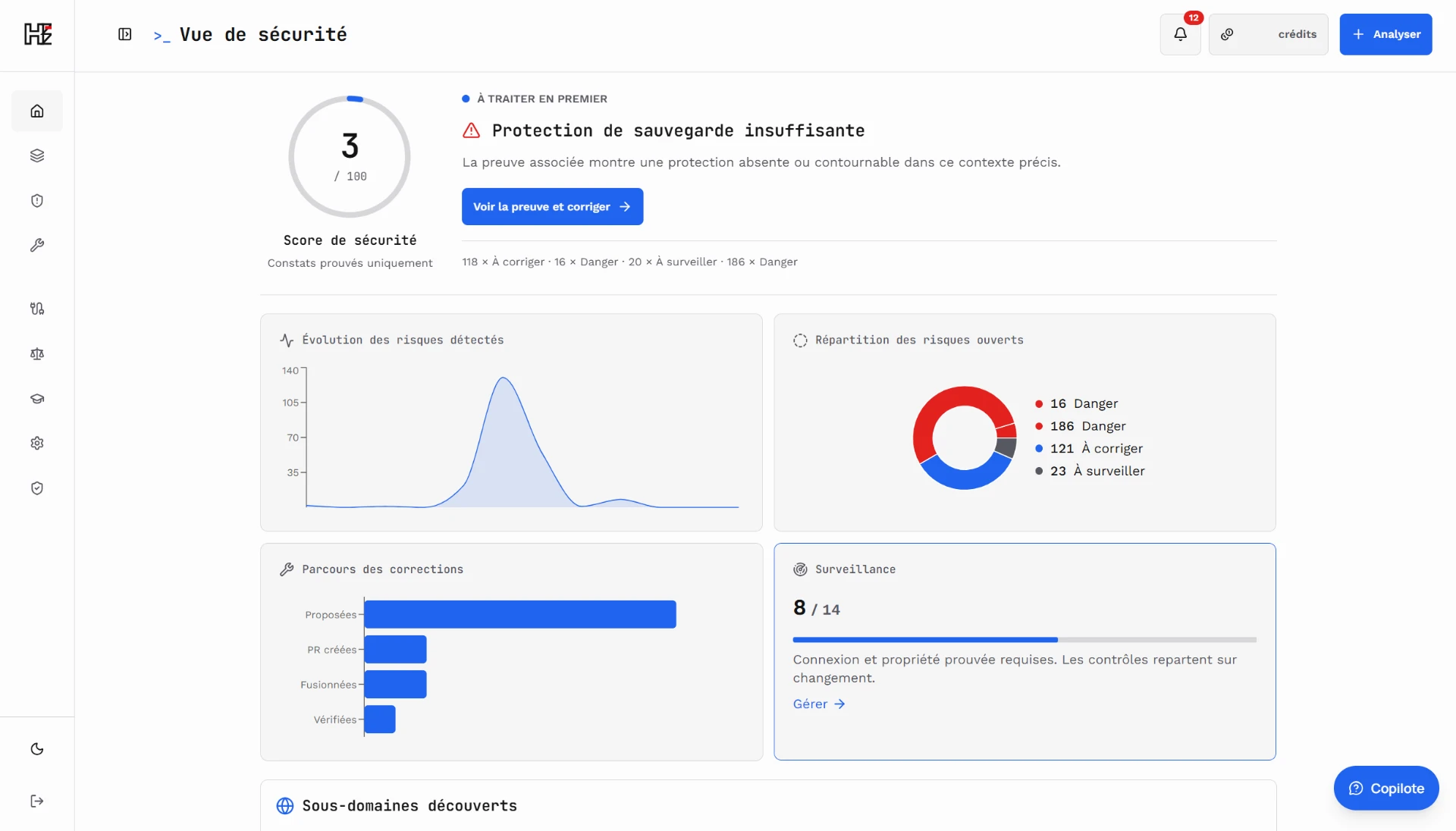Open the balance scale sidebar icon

(x=37, y=353)
